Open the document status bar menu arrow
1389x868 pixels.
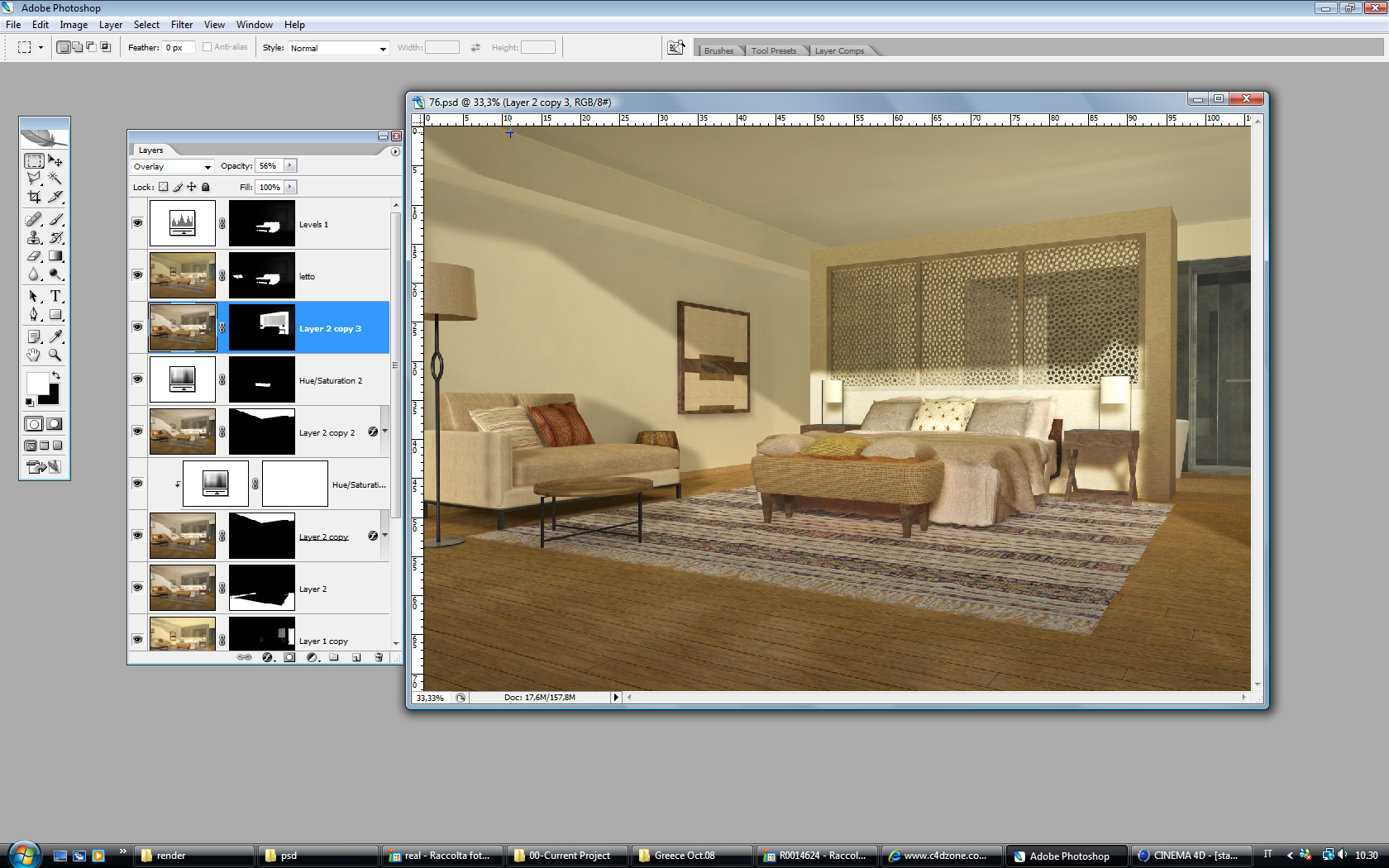[616, 698]
